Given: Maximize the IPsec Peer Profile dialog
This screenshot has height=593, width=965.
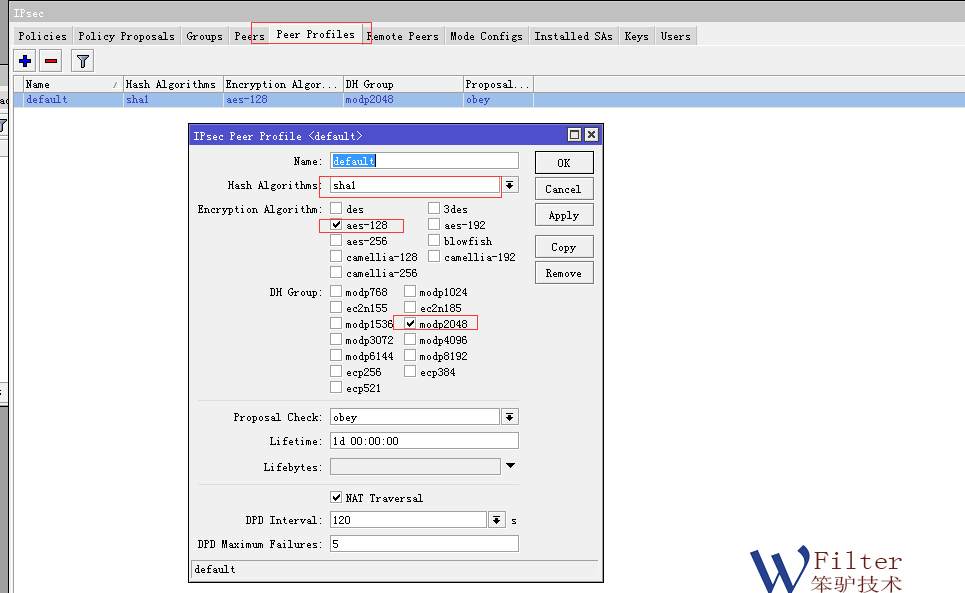Looking at the screenshot, I should [x=574, y=135].
